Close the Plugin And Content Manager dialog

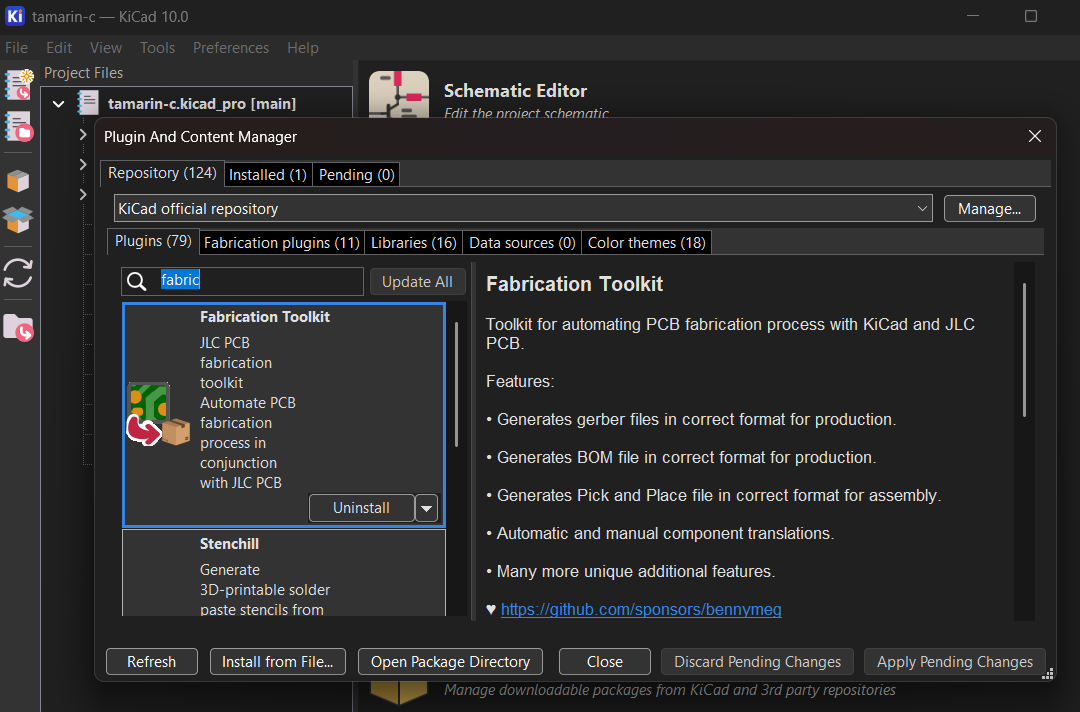(x=1035, y=136)
